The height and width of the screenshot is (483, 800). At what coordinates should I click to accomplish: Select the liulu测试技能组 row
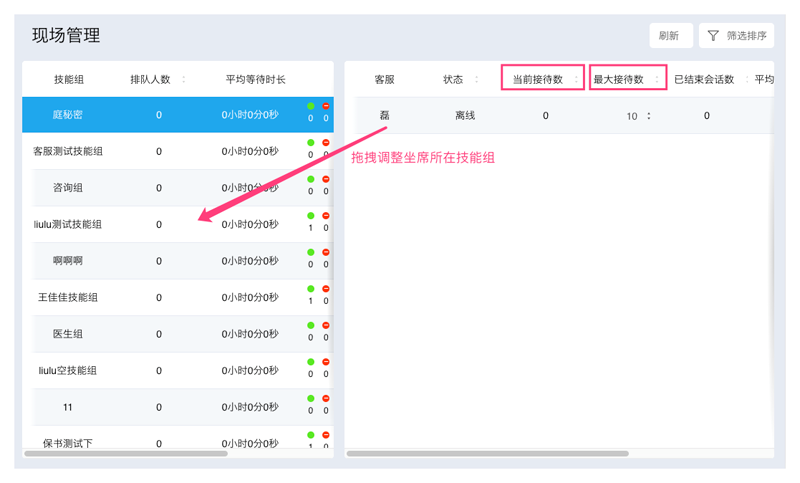68,224
